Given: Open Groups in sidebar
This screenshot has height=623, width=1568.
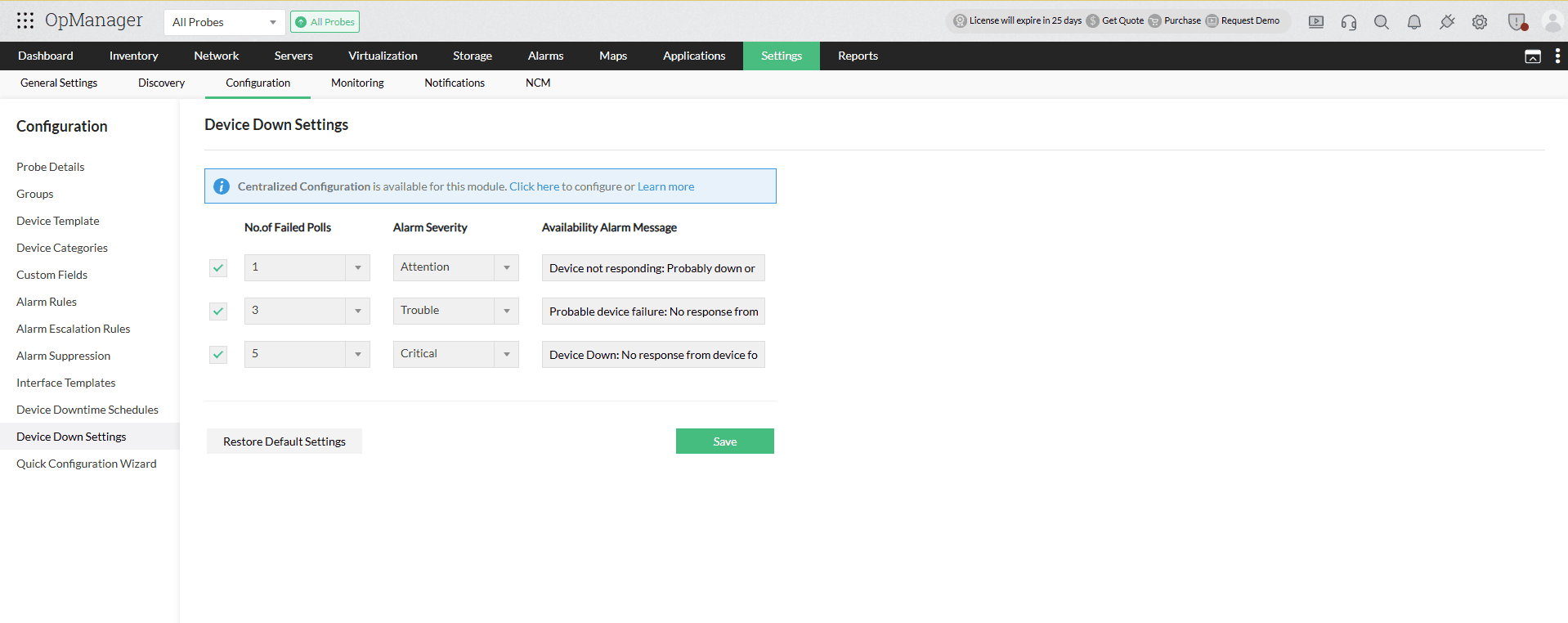Looking at the screenshot, I should [x=35, y=194].
